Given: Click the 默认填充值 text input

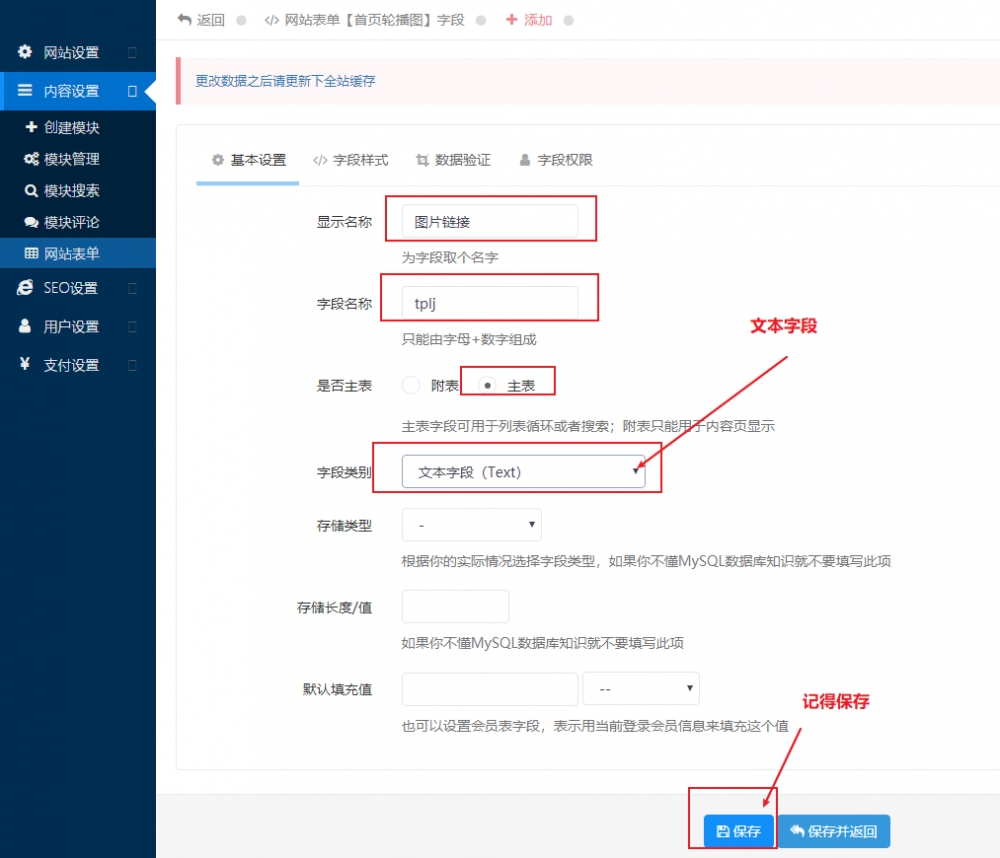Looking at the screenshot, I should (490, 689).
